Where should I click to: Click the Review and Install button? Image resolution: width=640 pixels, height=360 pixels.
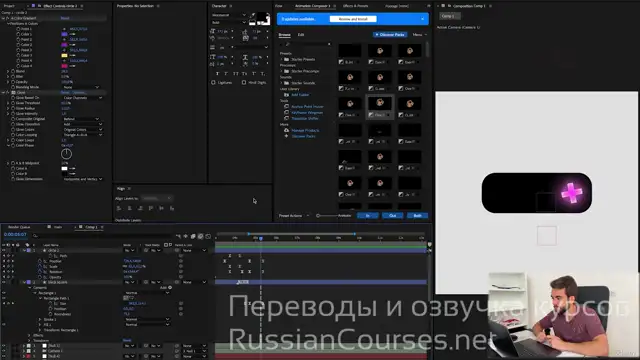click(353, 19)
